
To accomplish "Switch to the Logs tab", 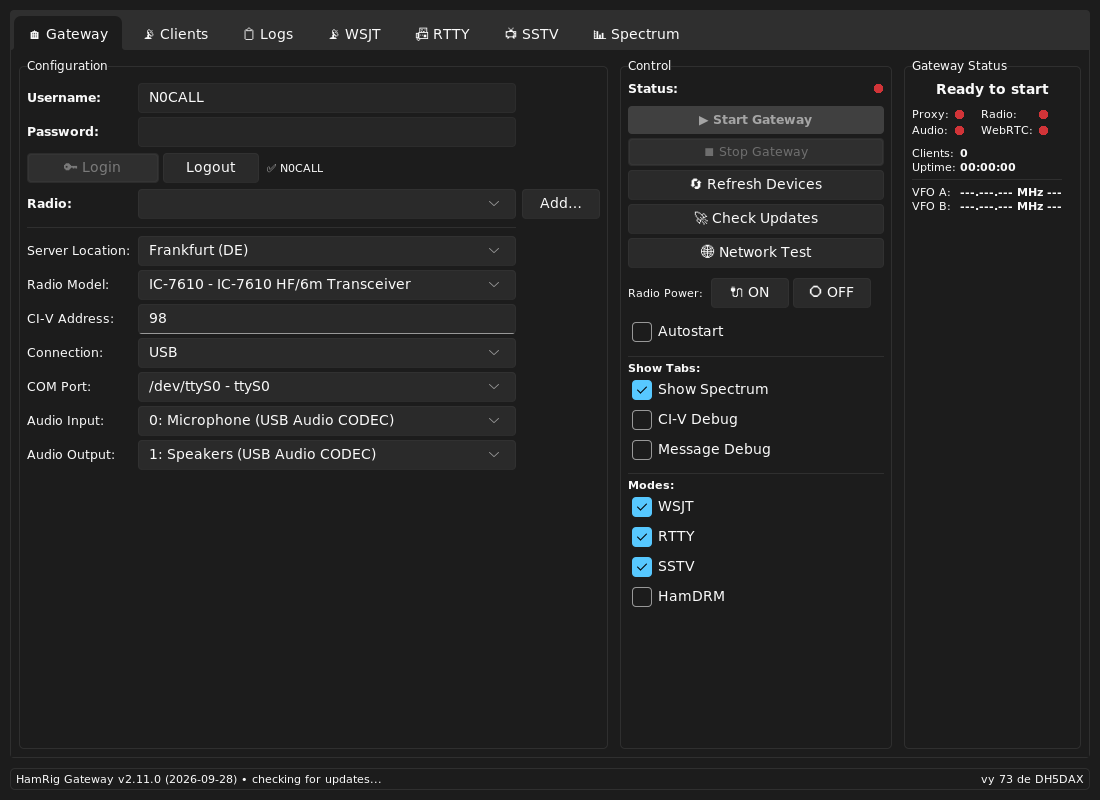I will point(268,34).
